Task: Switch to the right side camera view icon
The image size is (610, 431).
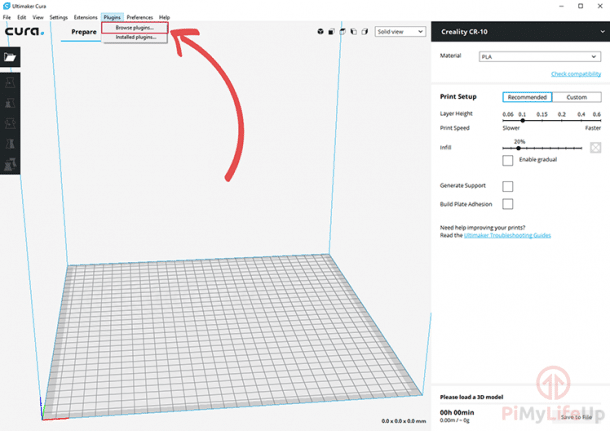Action: [363, 32]
